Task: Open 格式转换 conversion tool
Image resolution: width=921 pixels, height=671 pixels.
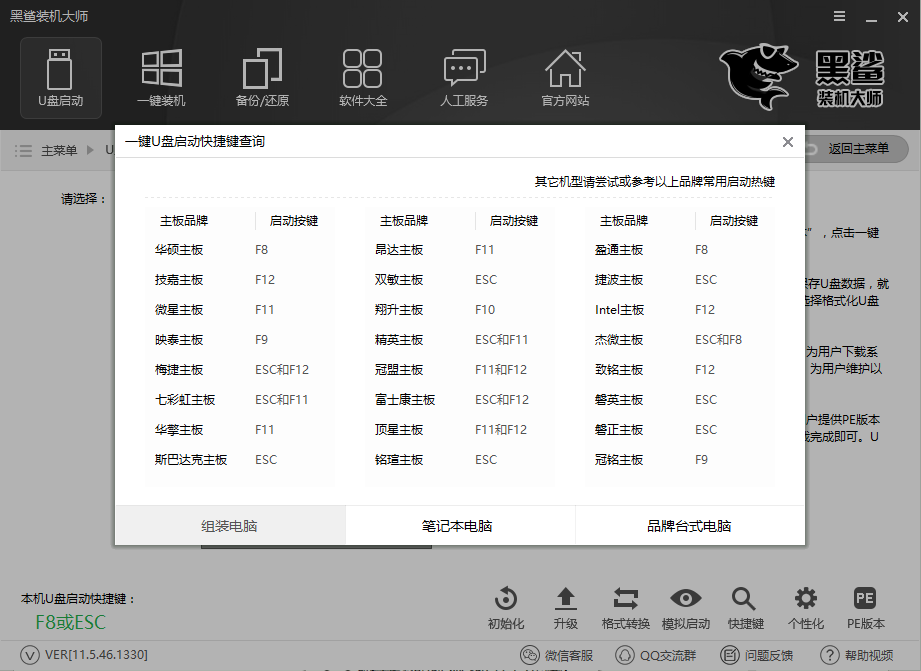Action: click(625, 603)
